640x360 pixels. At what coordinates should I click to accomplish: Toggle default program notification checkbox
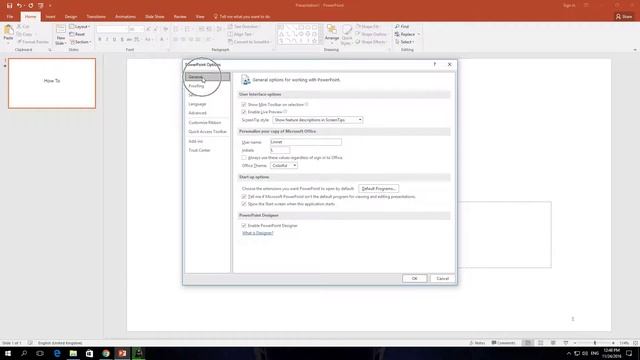[244, 196]
